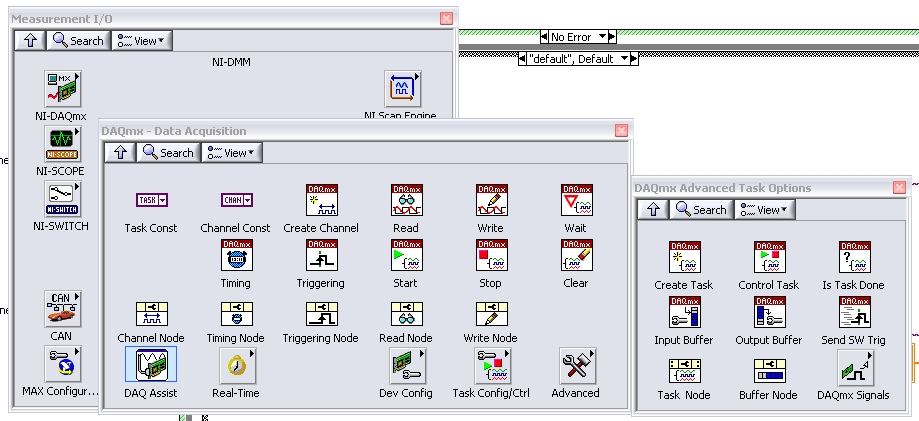Open the MAX Configuration subpalette icon

[x=62, y=364]
